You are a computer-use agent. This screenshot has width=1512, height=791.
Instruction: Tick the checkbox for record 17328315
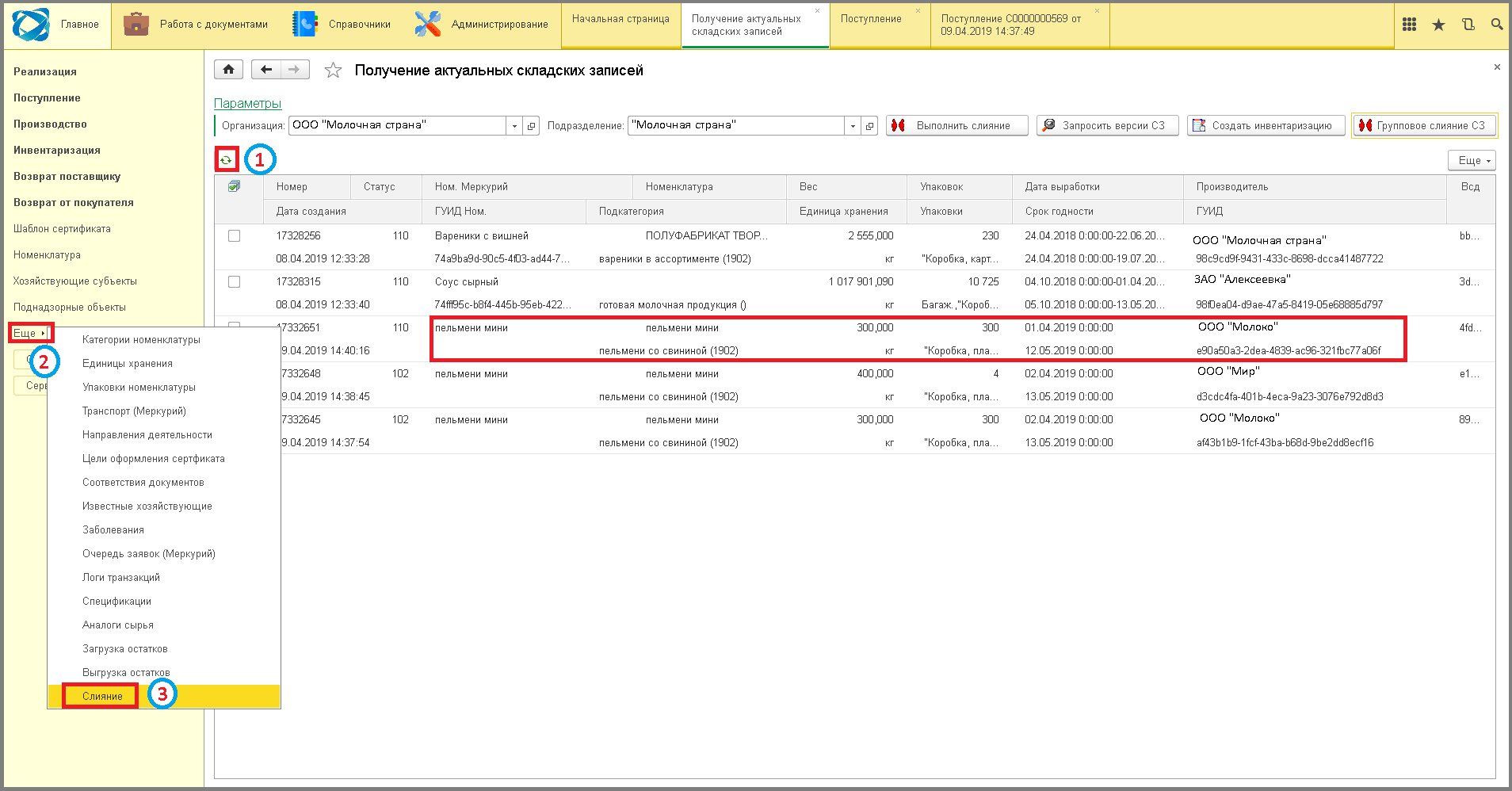point(234,281)
